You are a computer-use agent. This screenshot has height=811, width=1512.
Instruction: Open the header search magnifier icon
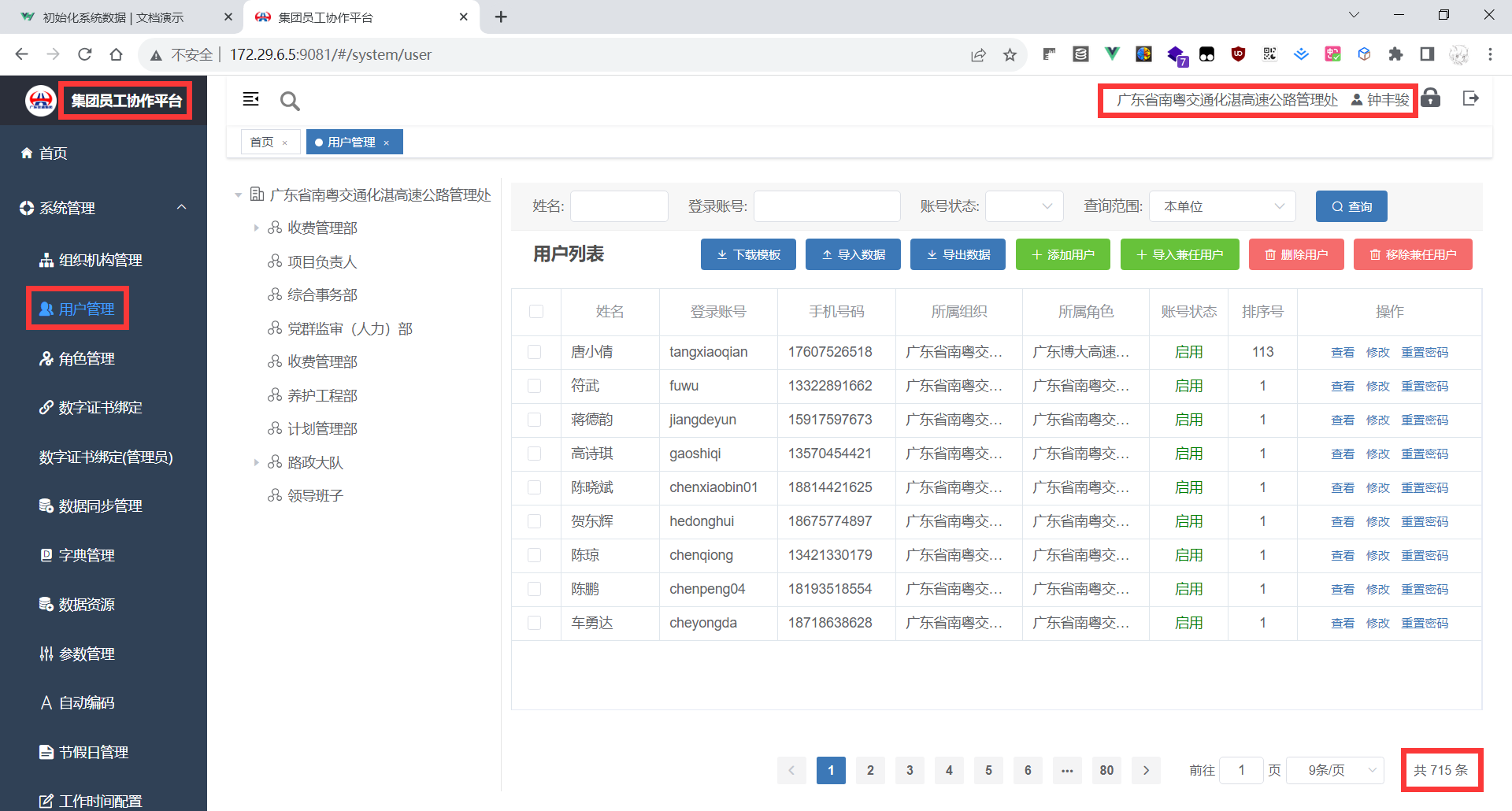(x=290, y=101)
